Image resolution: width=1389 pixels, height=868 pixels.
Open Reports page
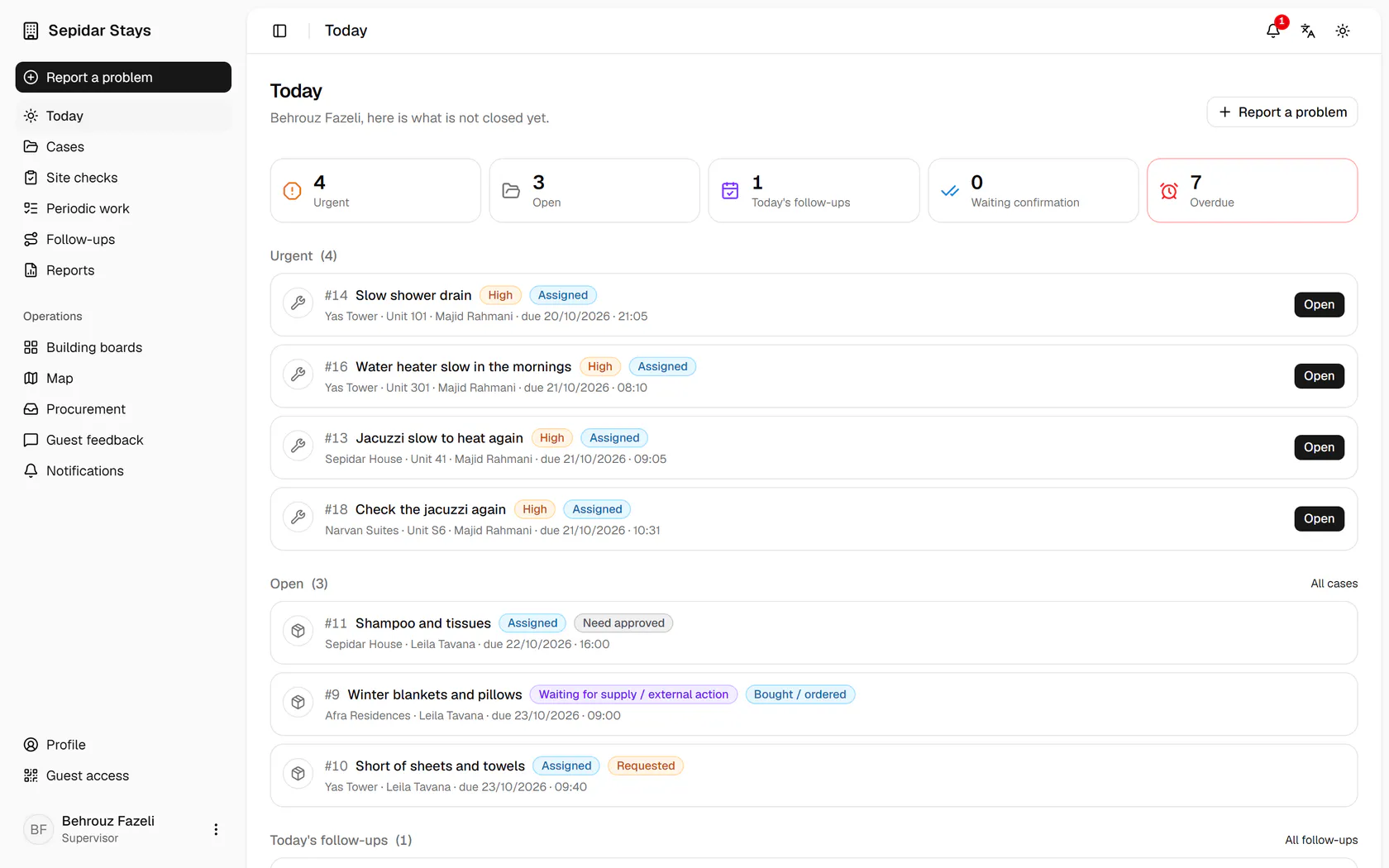click(x=123, y=270)
